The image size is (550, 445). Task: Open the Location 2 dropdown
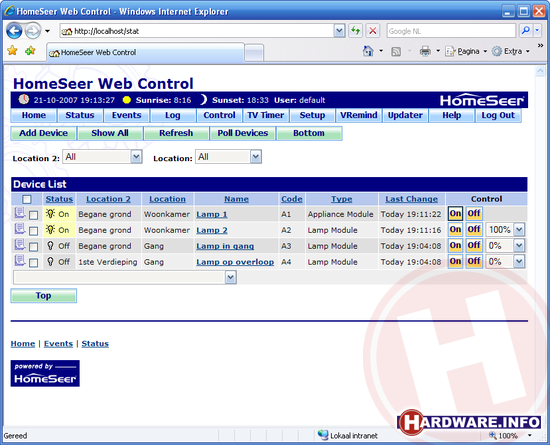[102, 156]
